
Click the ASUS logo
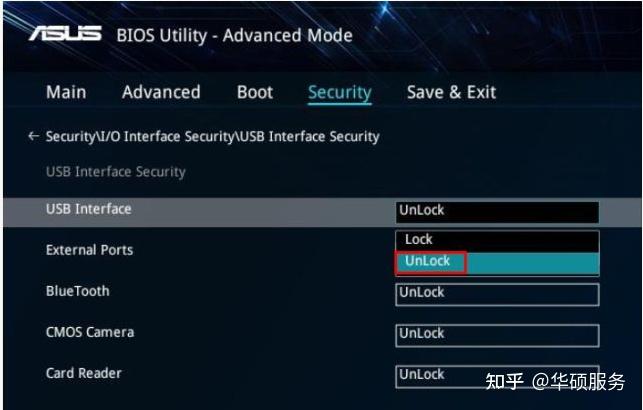point(65,34)
